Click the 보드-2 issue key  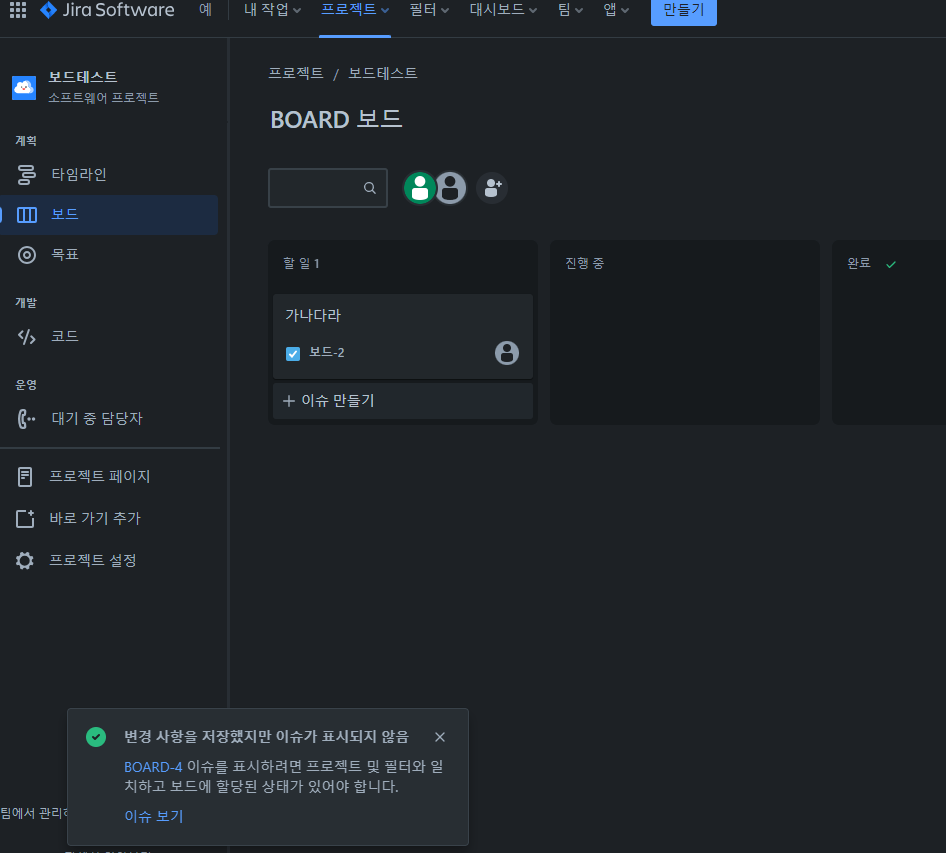326,353
